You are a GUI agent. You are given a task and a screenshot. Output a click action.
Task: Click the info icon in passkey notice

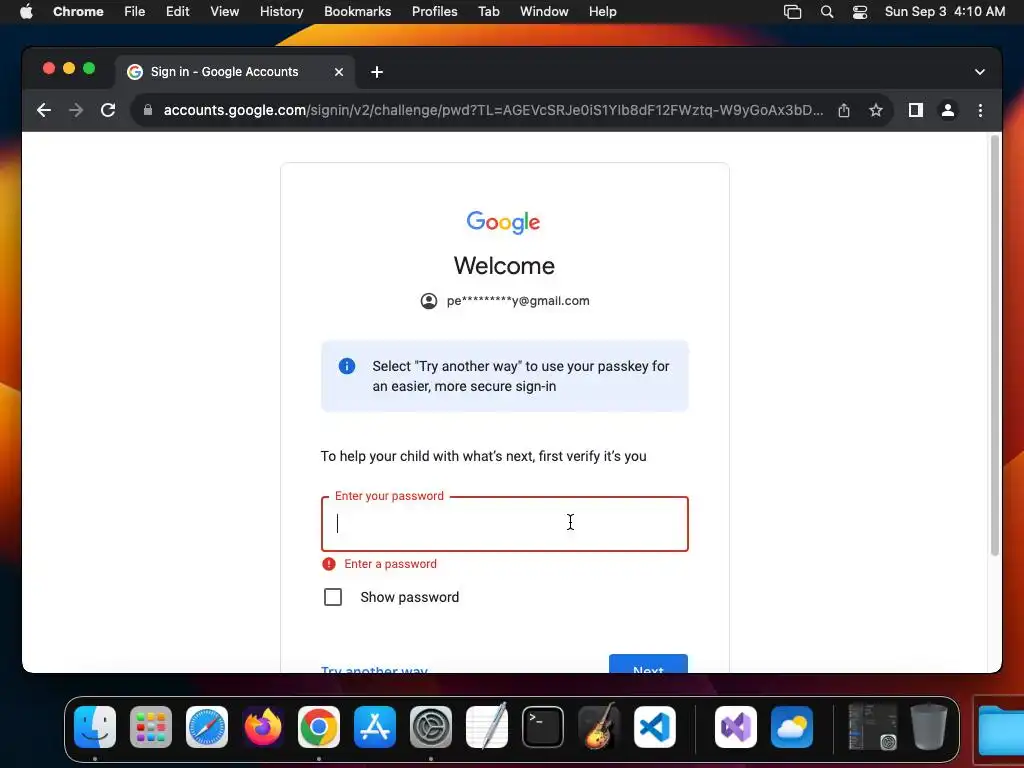tap(347, 366)
